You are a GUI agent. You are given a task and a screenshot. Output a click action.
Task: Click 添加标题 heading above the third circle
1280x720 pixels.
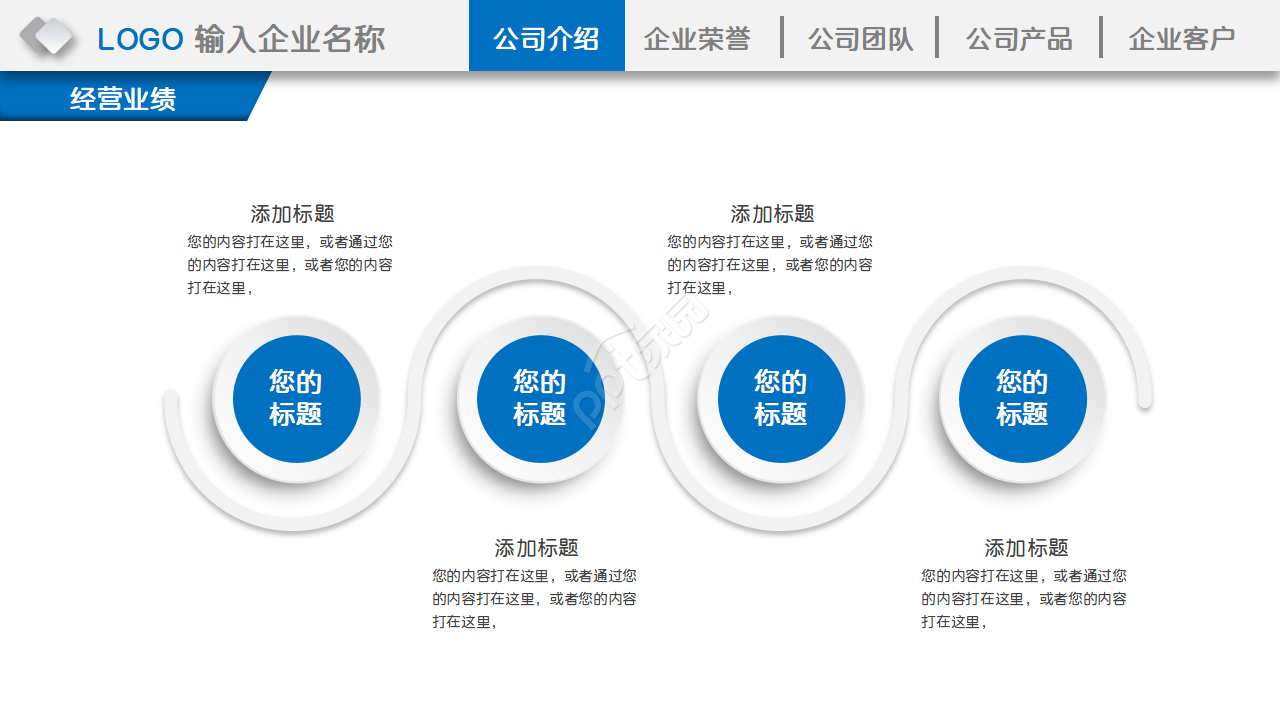tap(772, 214)
